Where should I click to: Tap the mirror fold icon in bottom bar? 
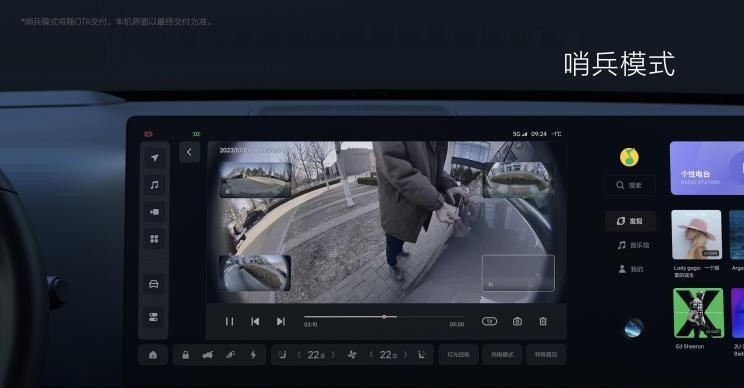(231, 355)
